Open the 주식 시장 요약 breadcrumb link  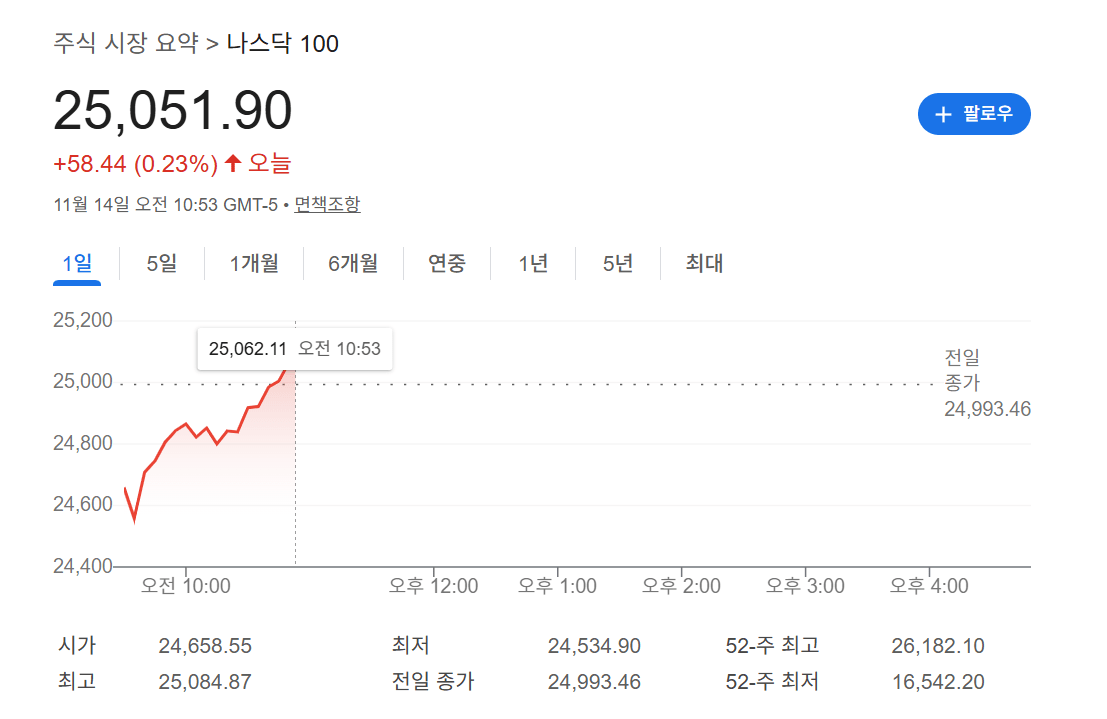point(126,44)
